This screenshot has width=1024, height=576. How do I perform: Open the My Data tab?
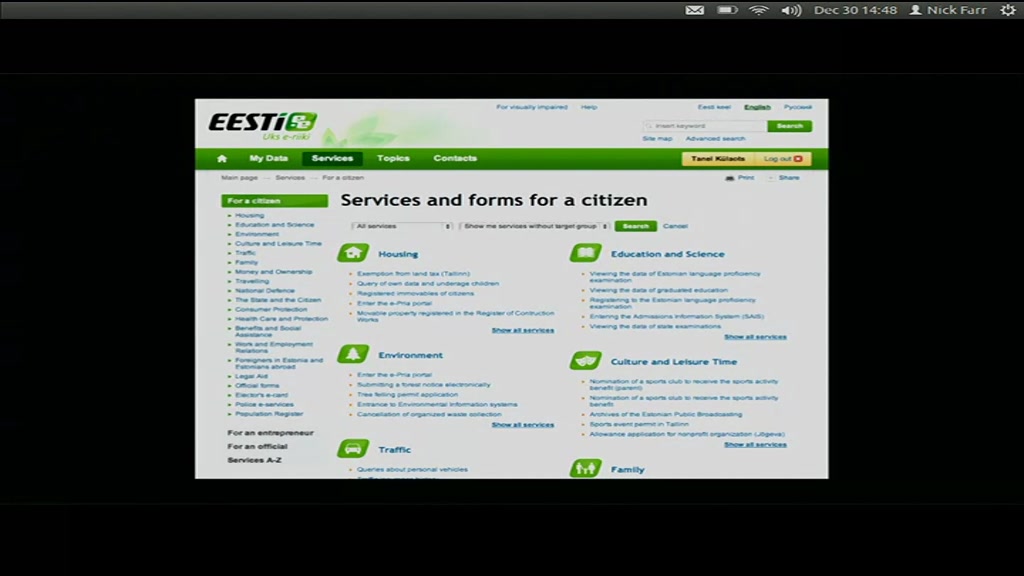(x=268, y=158)
